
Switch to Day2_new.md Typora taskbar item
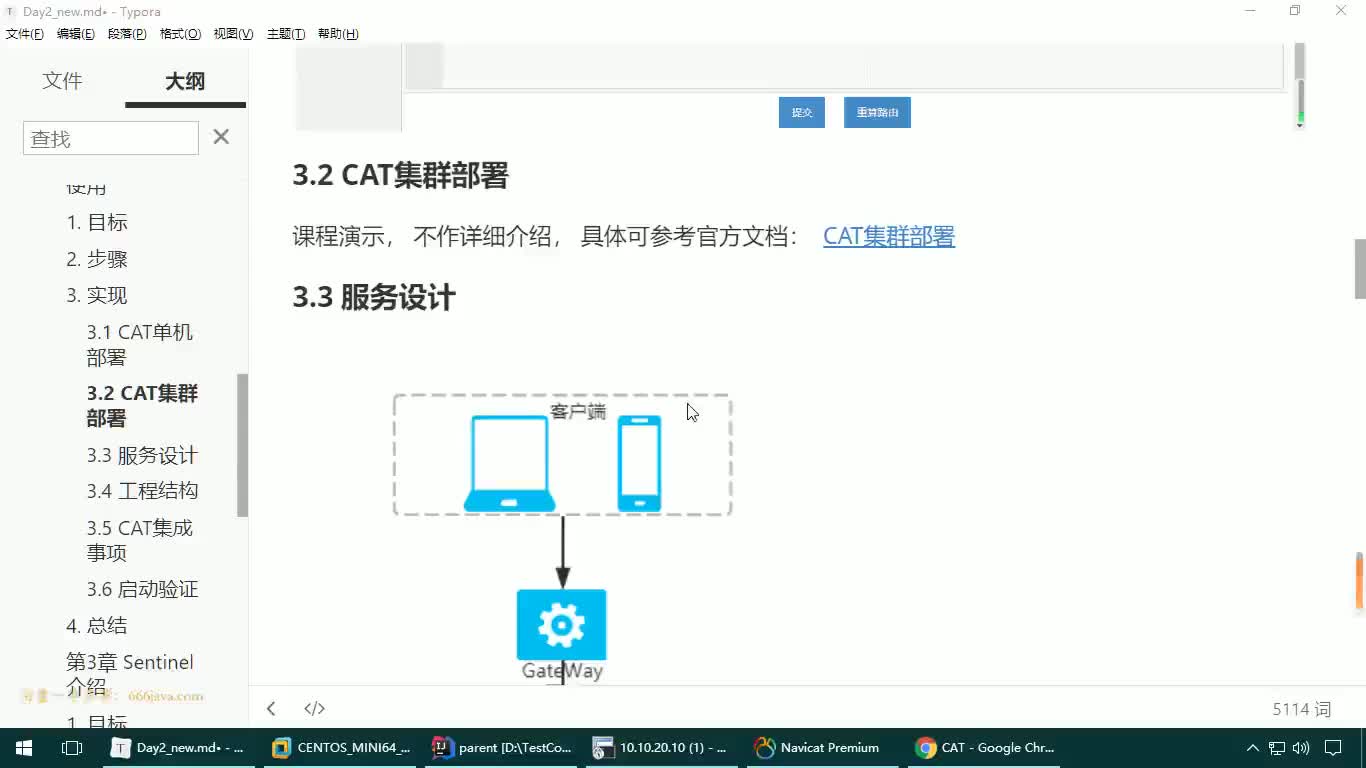180,748
